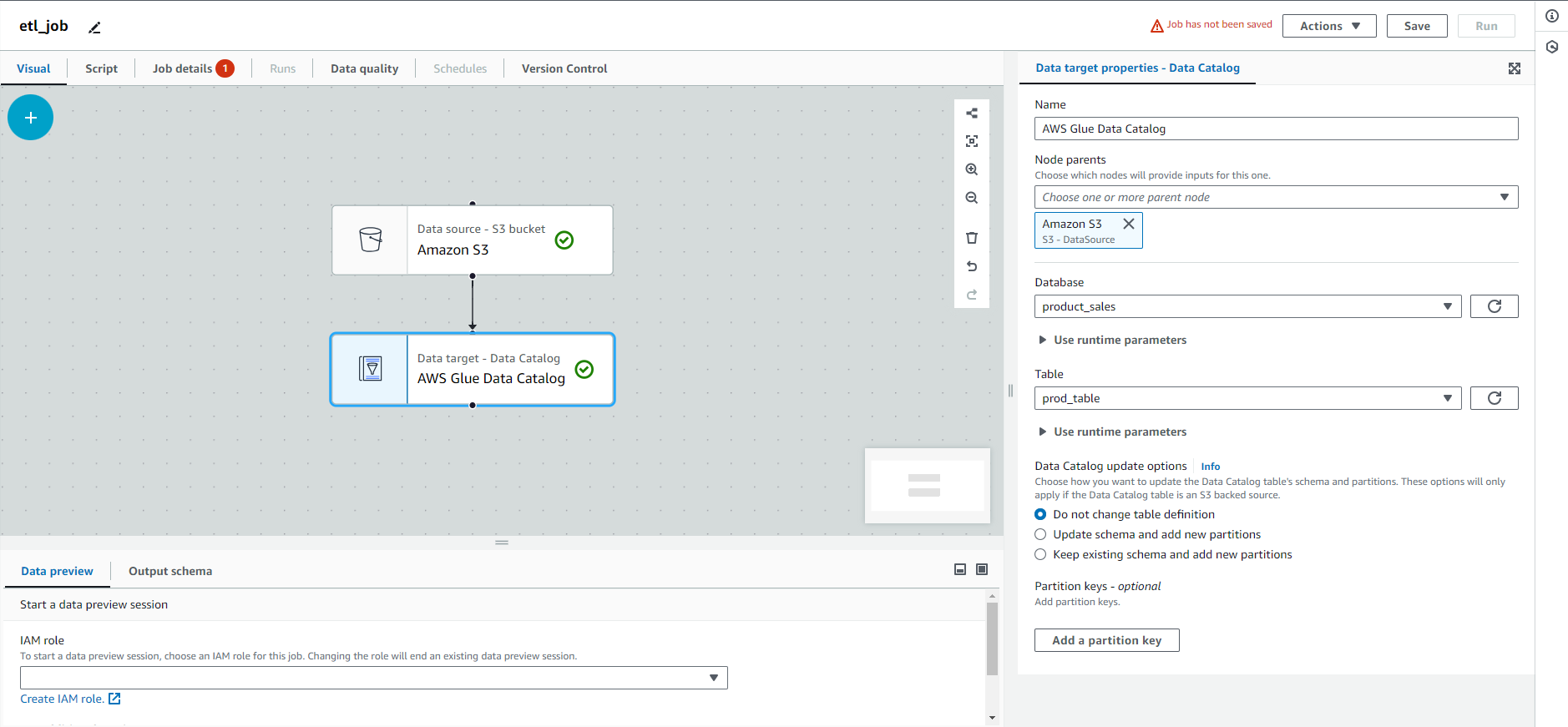The image size is (1568, 727).
Task: Redo the canvas action
Action: pos(972,295)
